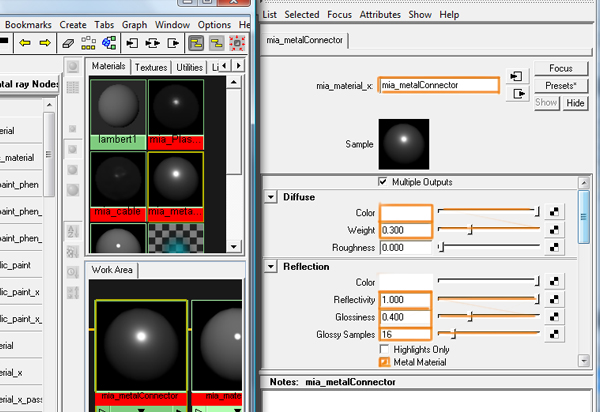Show input and output connections icon
Screen dimensions: 600x412
pyautogui.click(x=153, y=43)
